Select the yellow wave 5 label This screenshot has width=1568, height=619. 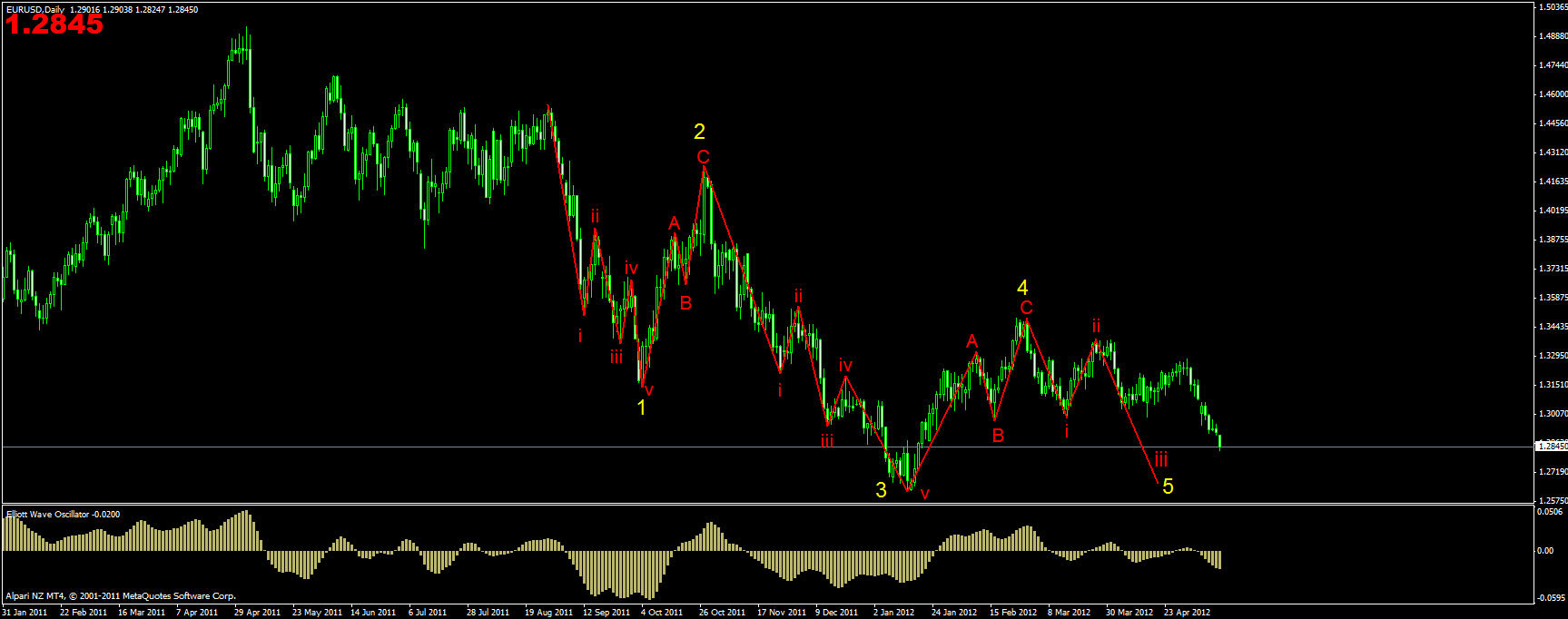pyautogui.click(x=1168, y=486)
